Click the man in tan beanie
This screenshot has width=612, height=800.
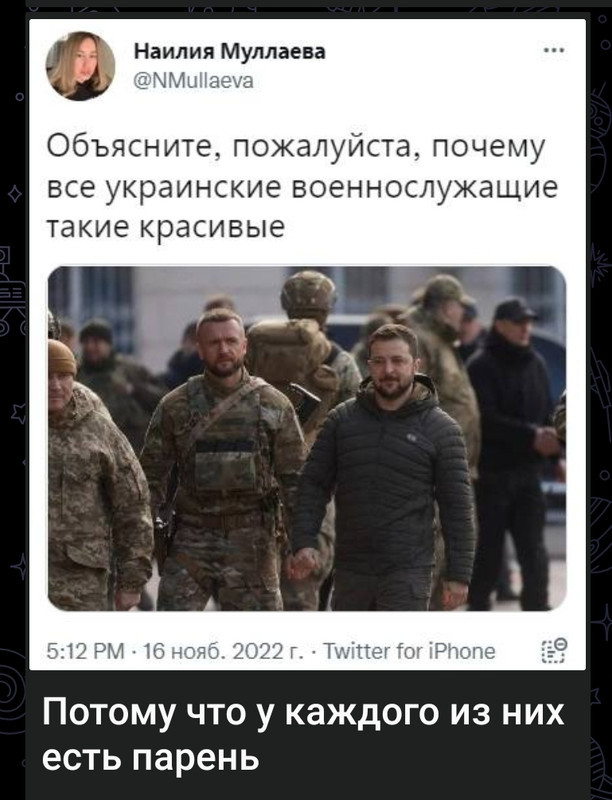(94, 474)
